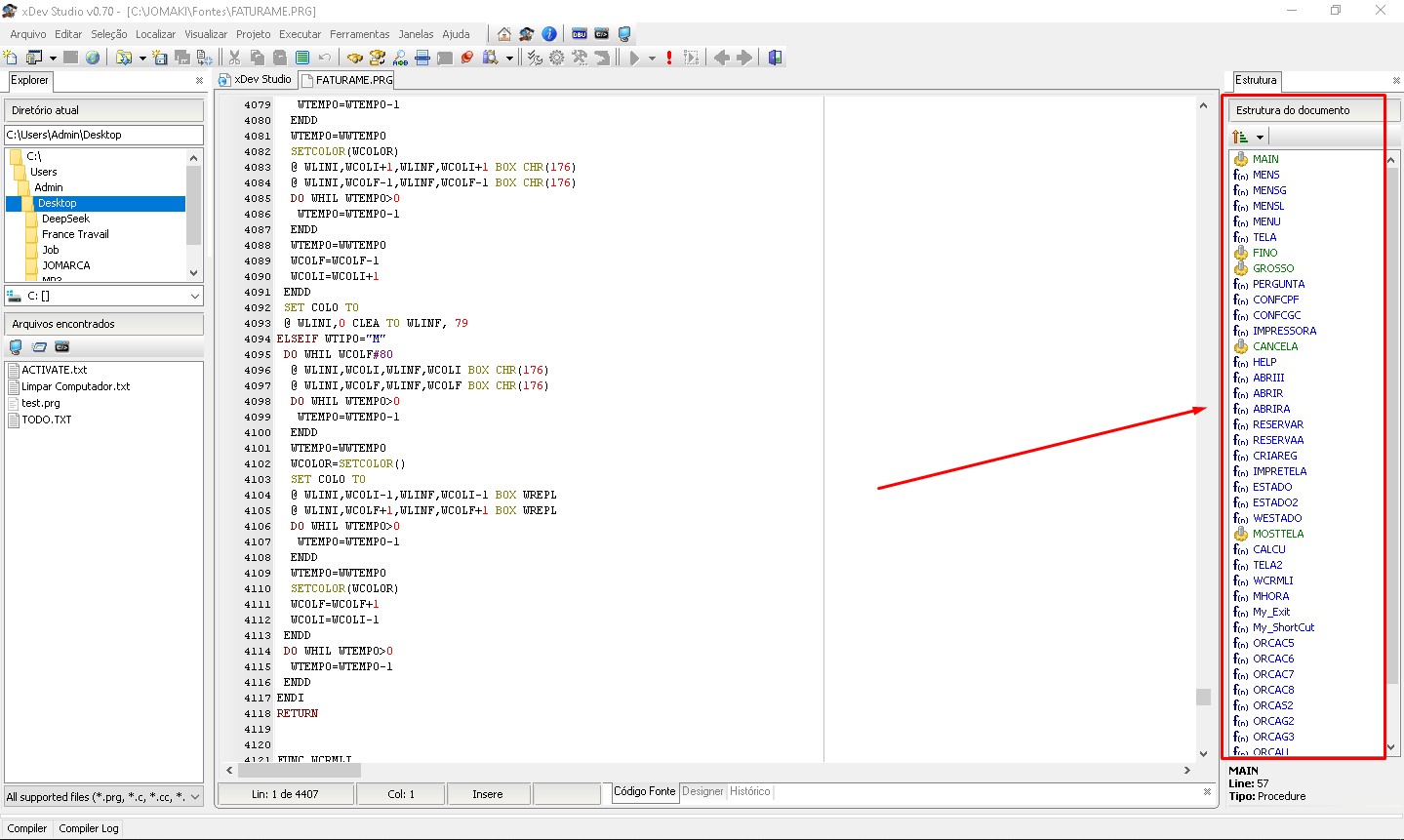Switch to the Histórico tab
Viewport: 1404px width, 840px height.
click(749, 791)
